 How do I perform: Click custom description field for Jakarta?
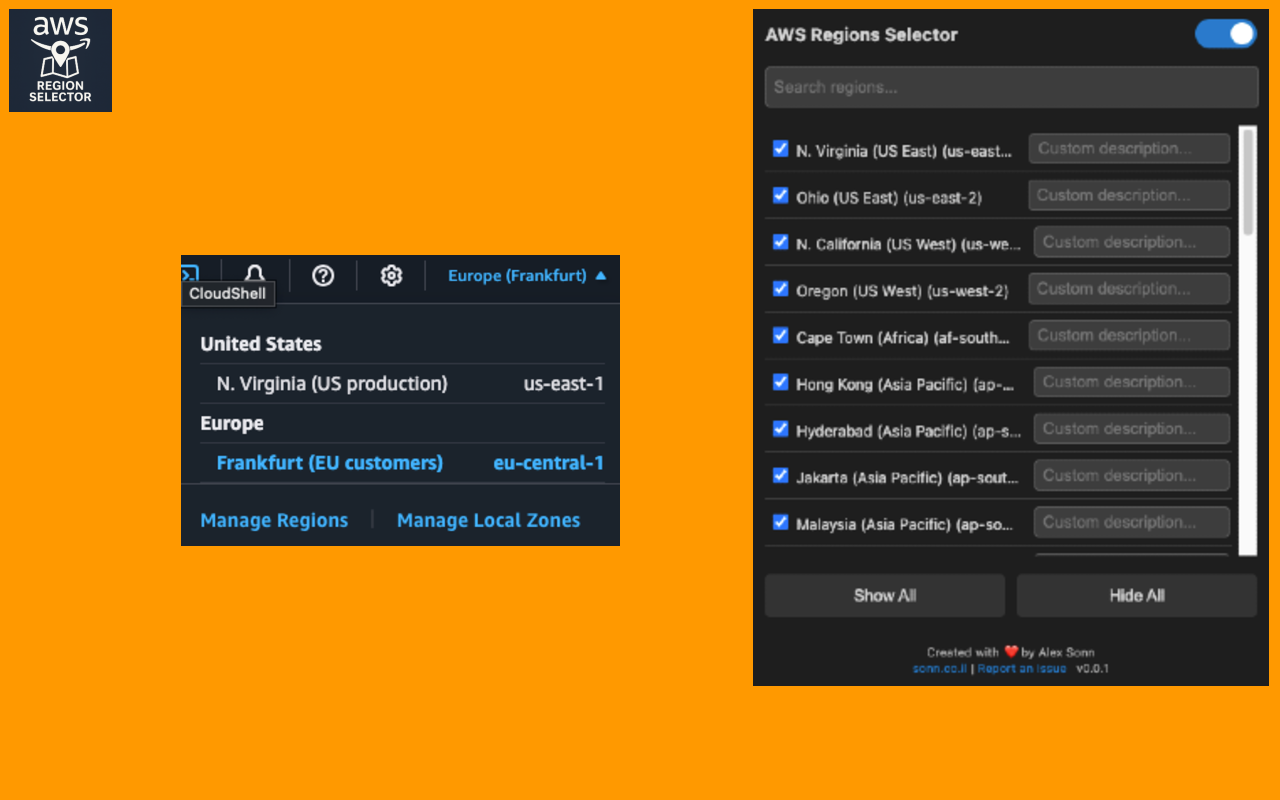pos(1132,475)
